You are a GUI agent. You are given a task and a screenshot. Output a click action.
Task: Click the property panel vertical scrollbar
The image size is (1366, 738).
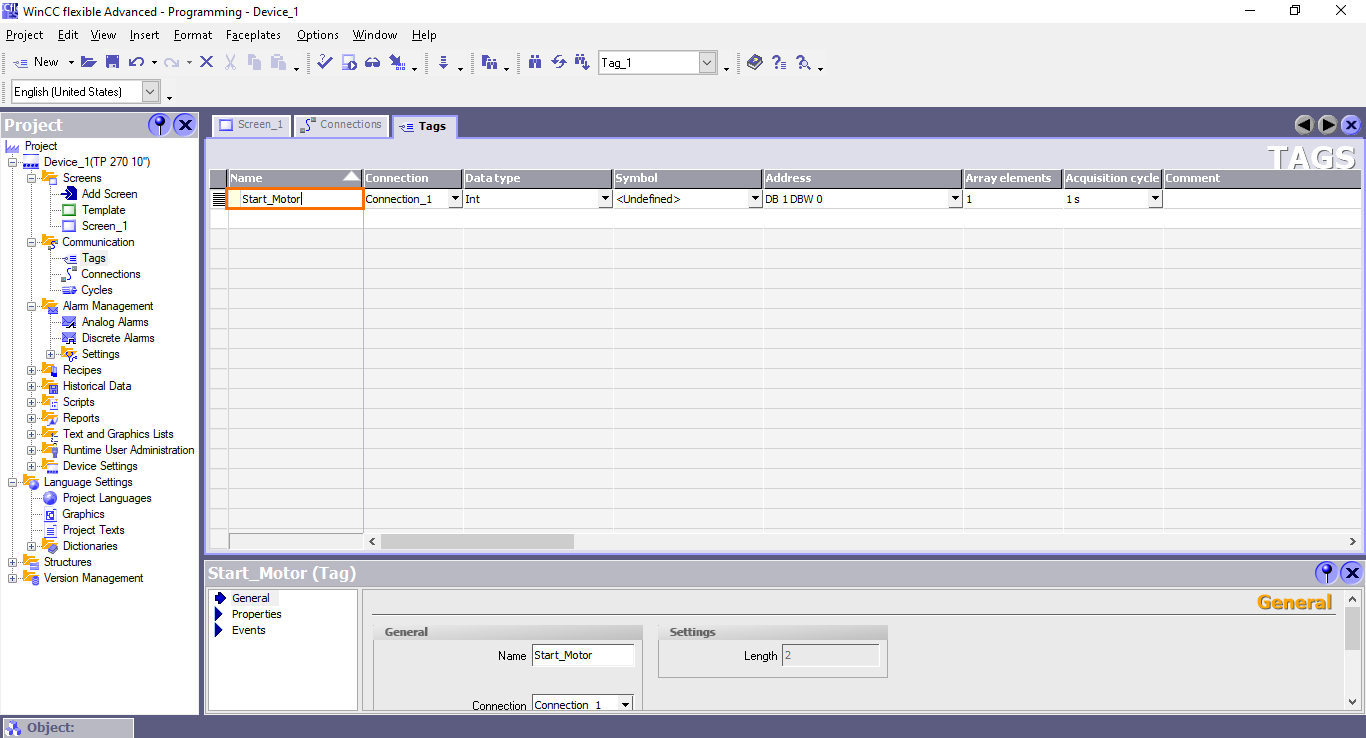coord(1353,627)
